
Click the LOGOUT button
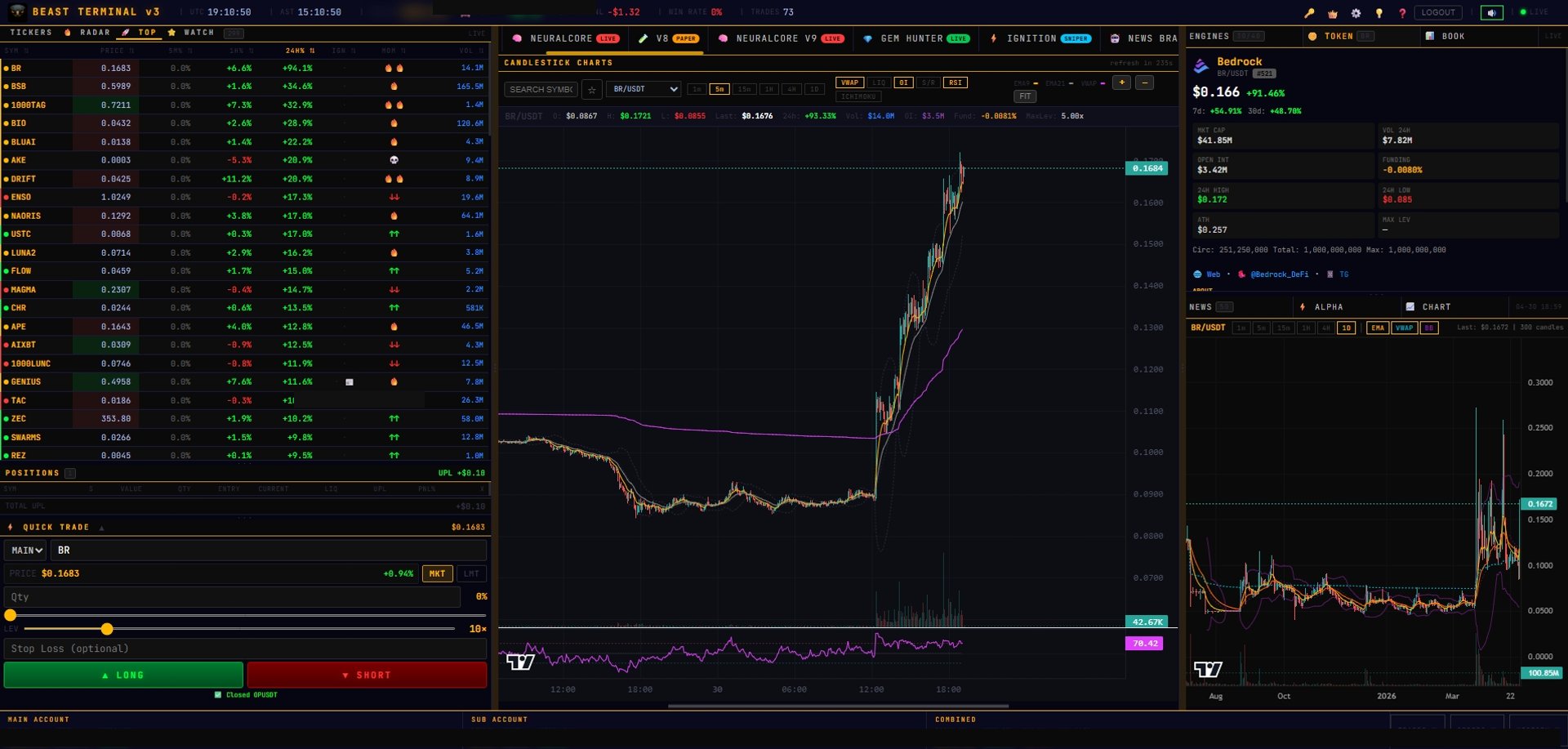click(1438, 11)
